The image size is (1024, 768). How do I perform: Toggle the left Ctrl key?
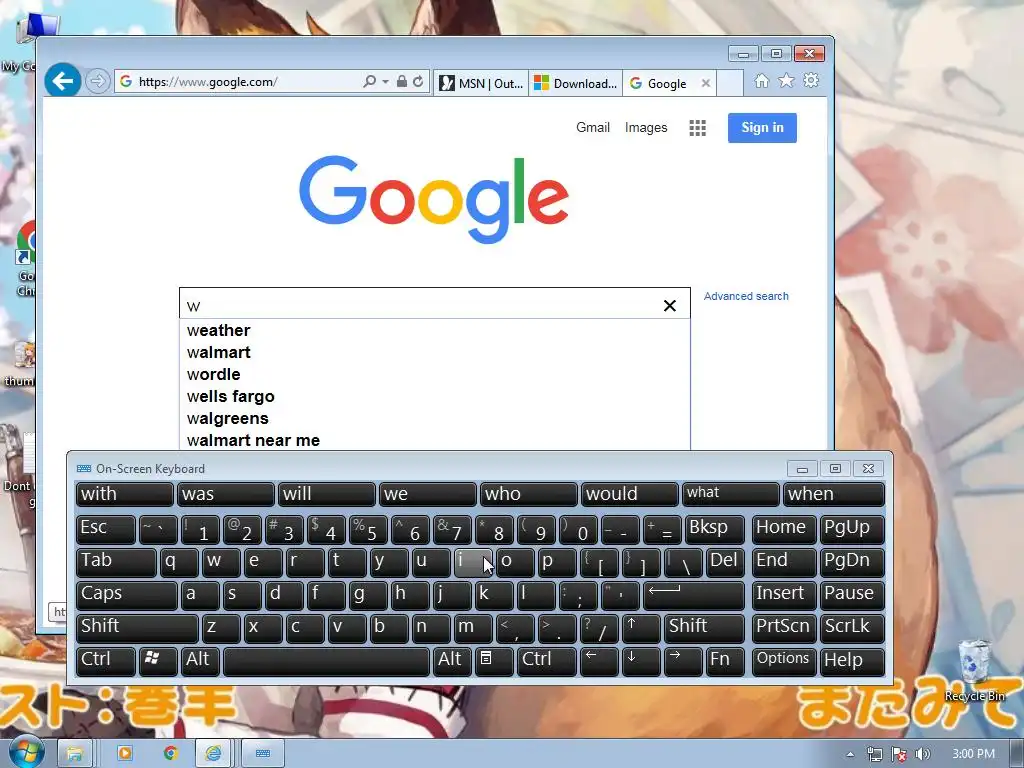pyautogui.click(x=106, y=661)
